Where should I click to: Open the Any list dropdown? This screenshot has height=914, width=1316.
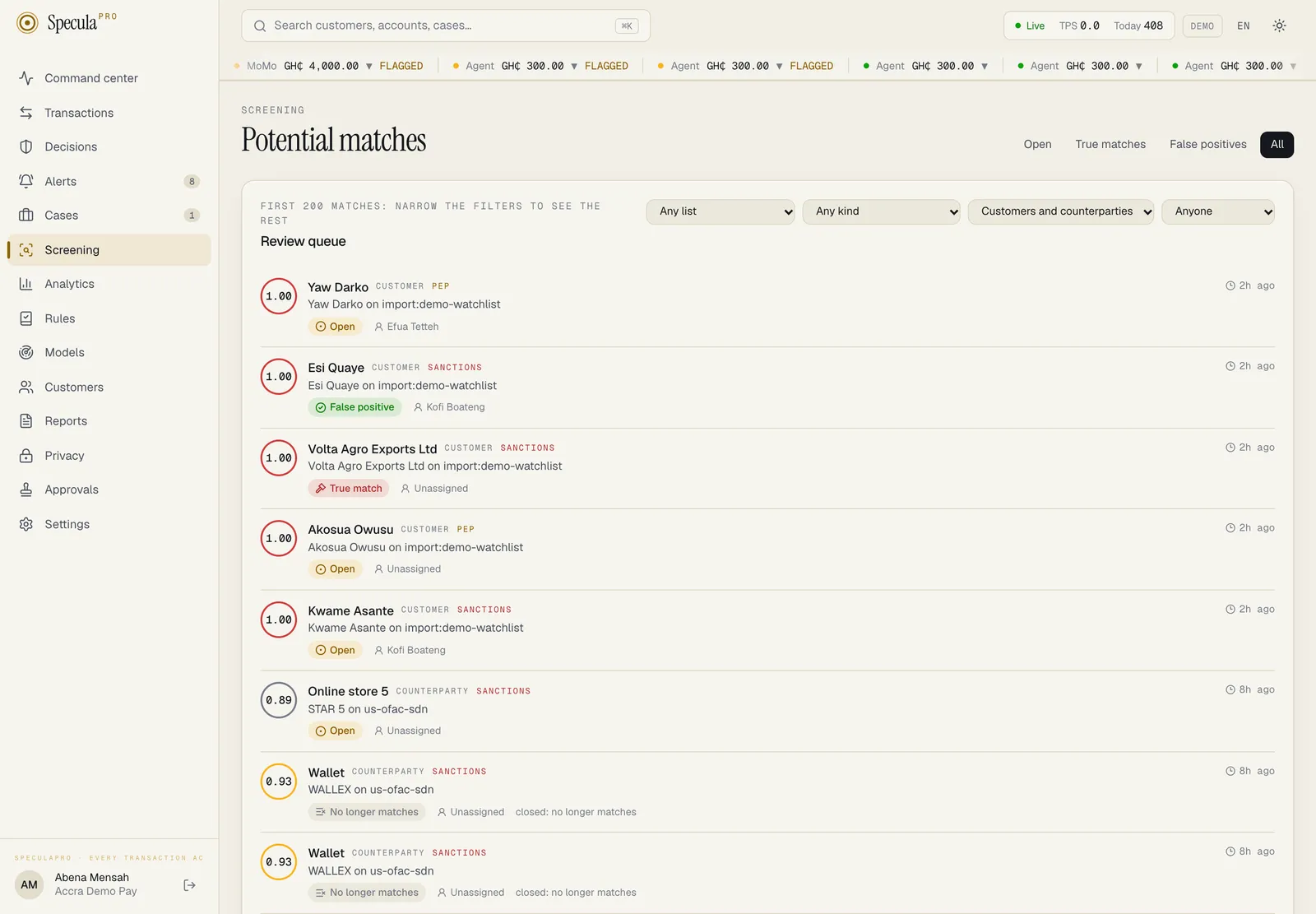pyautogui.click(x=721, y=211)
